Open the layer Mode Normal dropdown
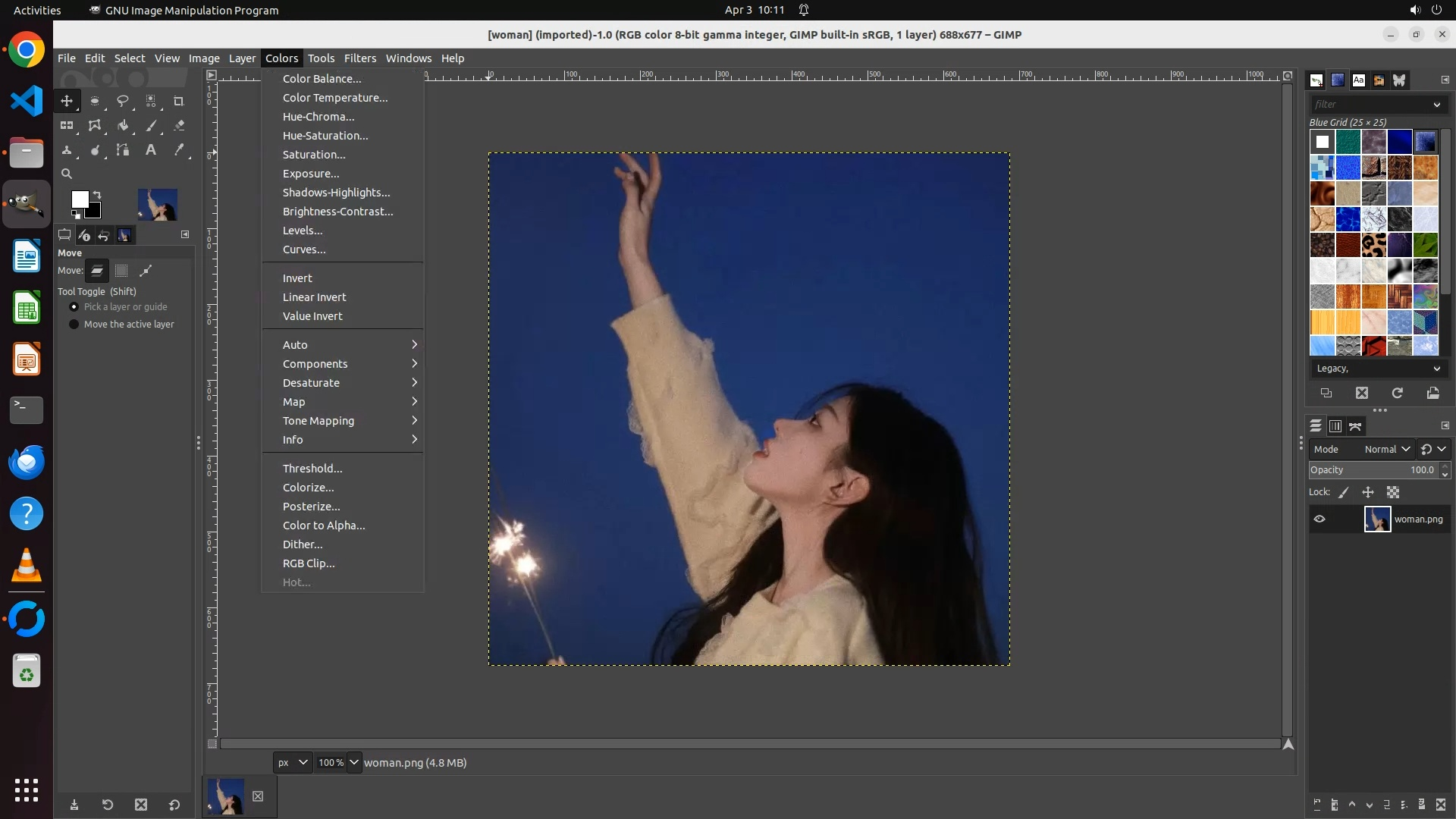1456x819 pixels. 1387,450
